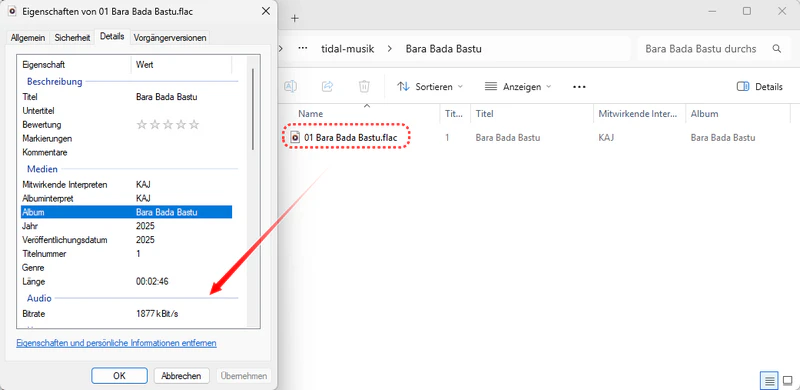Toggle the Details pane button
800x390 pixels.
[760, 87]
